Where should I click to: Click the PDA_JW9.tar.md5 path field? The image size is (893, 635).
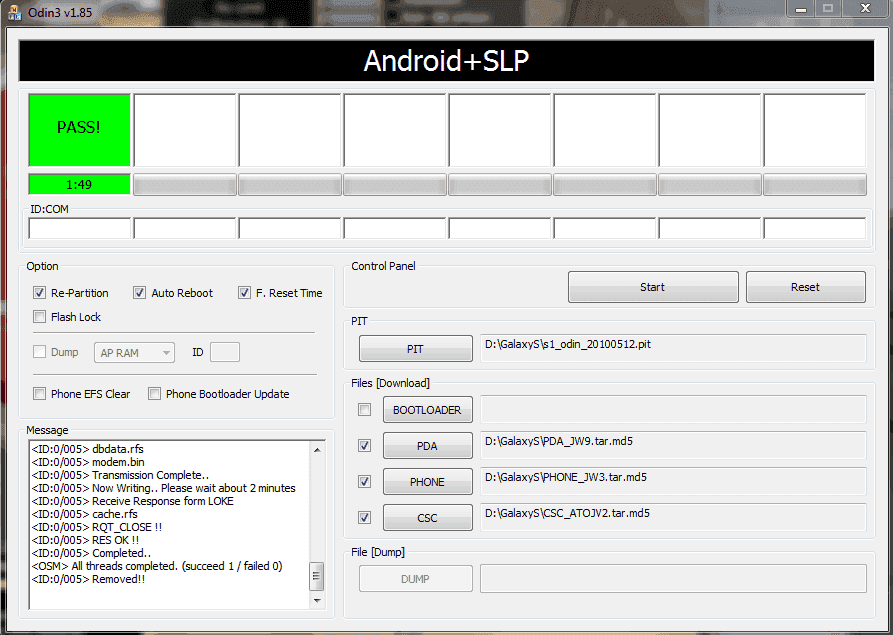point(673,445)
